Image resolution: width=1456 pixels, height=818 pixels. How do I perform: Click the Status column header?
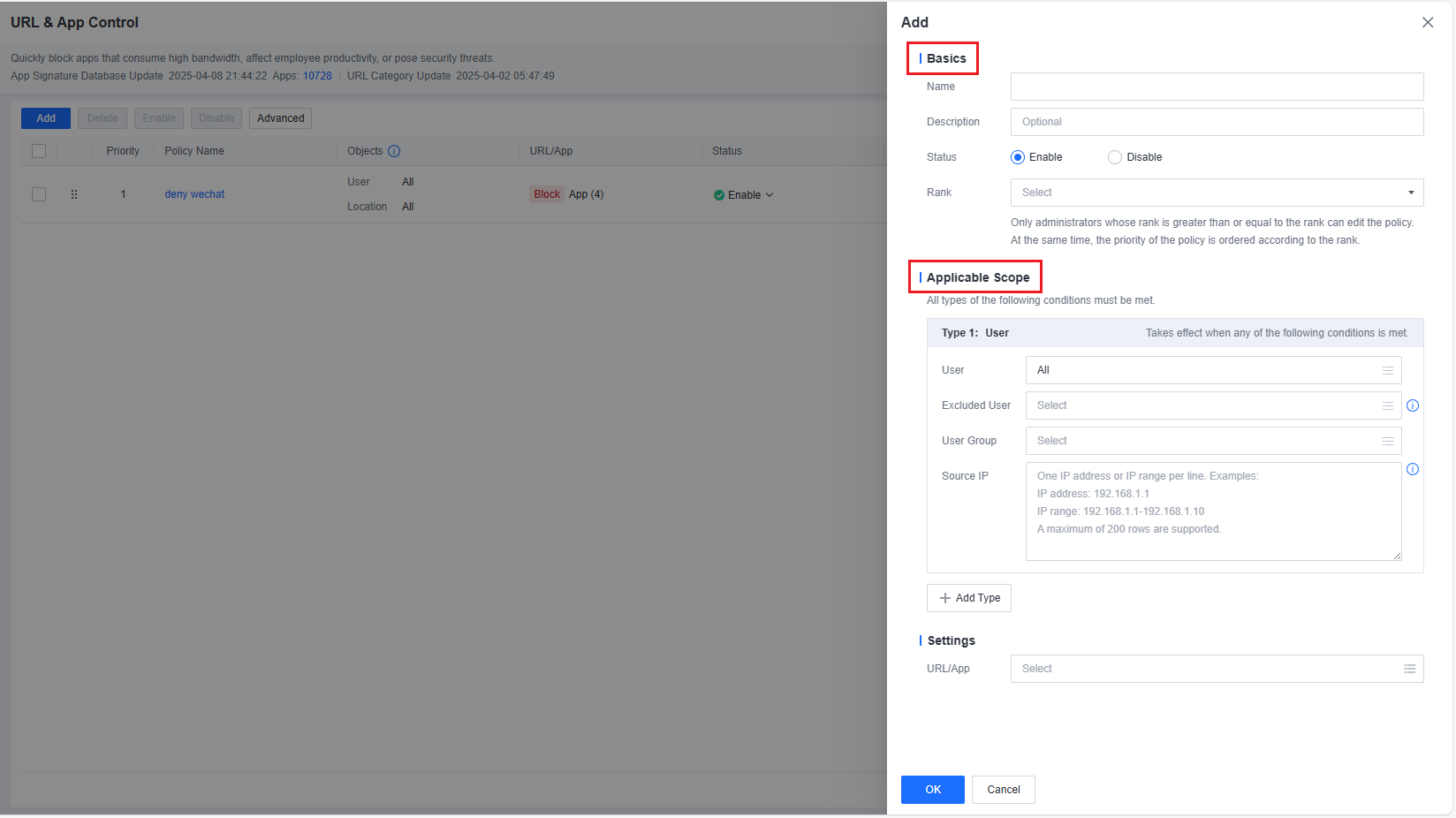[x=727, y=151]
